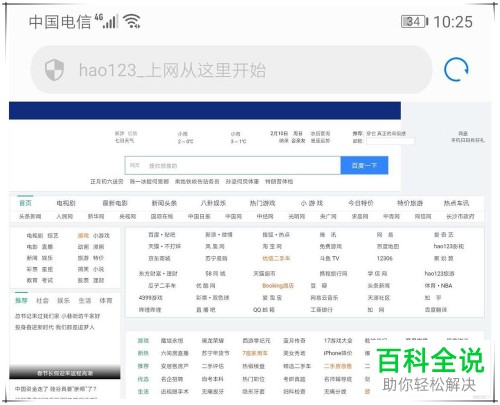Open the 小游戏 navigation tab
Viewport: 500px width, 405px height.
pos(312,203)
